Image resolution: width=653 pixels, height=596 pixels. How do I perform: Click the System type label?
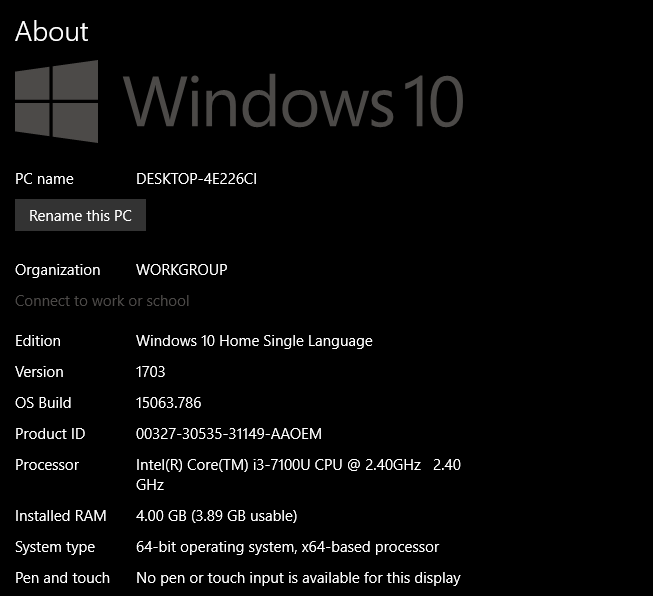55,547
